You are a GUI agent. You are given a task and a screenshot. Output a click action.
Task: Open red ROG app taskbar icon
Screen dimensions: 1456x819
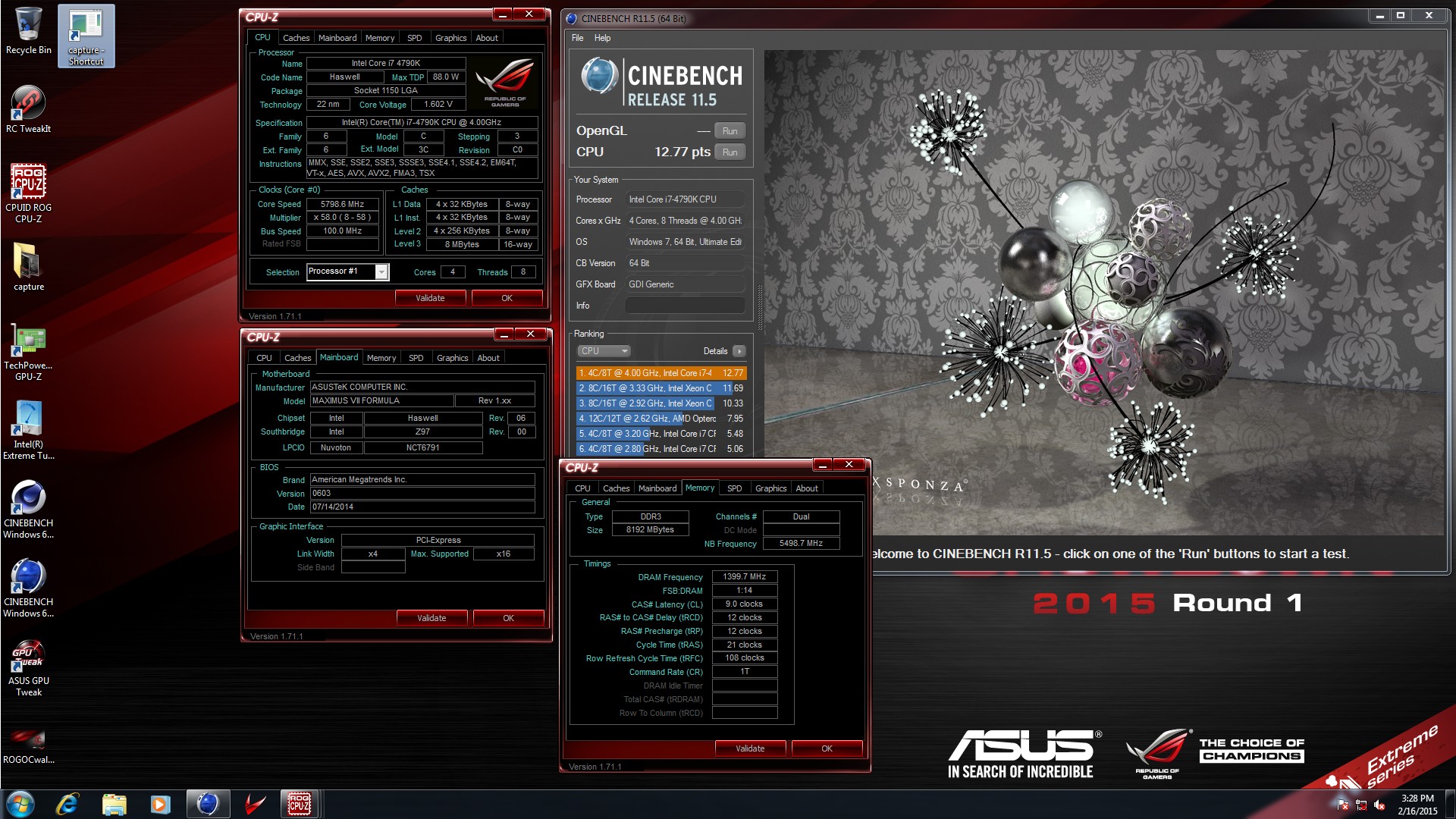pyautogui.click(x=254, y=804)
